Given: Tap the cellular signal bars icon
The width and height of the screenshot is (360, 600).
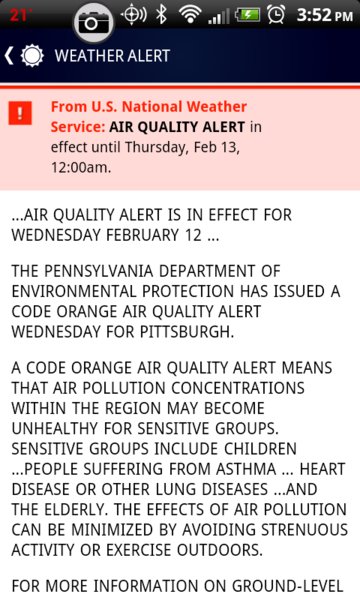Looking at the screenshot, I should pyautogui.click(x=218, y=16).
